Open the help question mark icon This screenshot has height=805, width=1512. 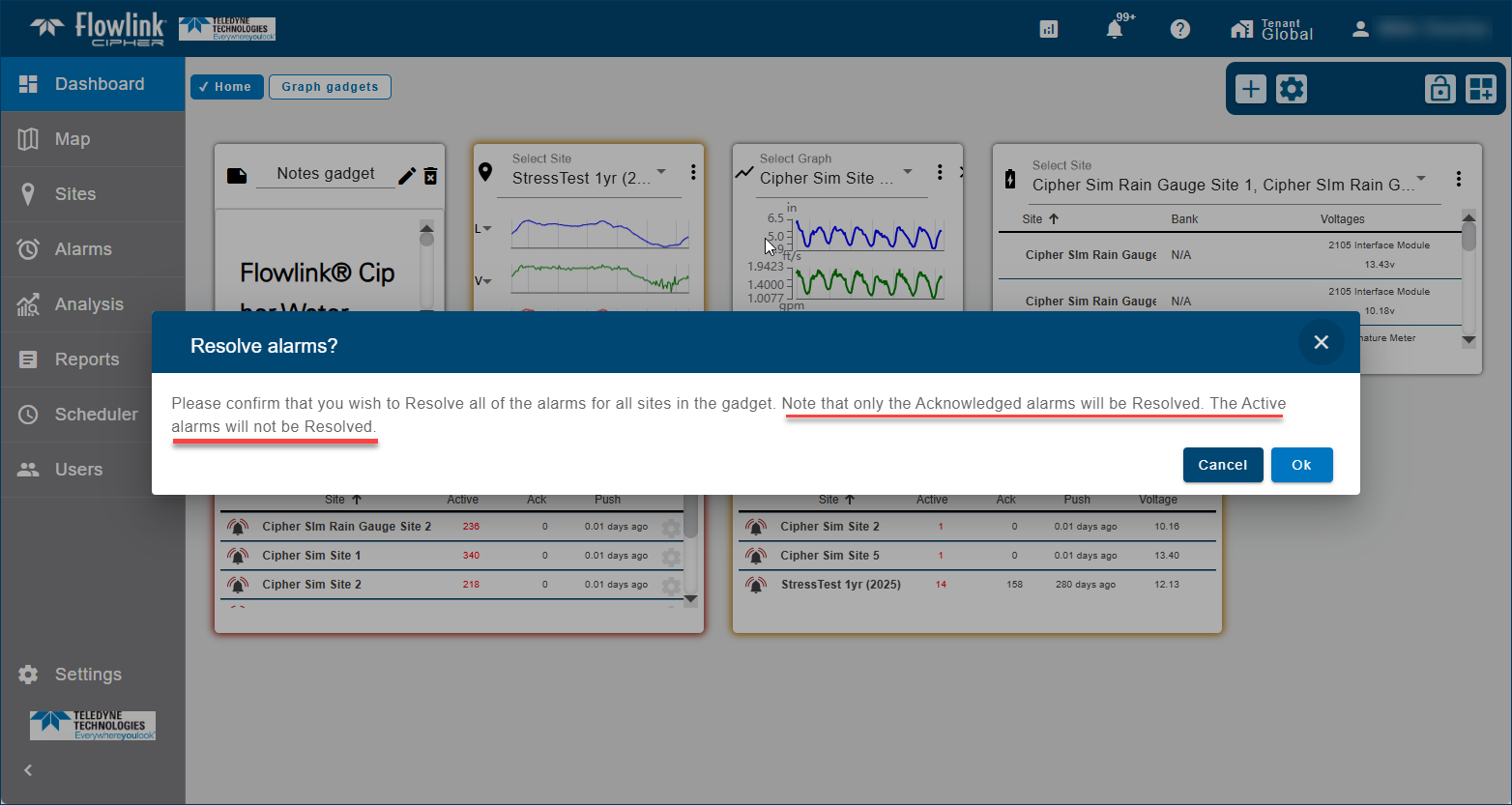(1179, 29)
